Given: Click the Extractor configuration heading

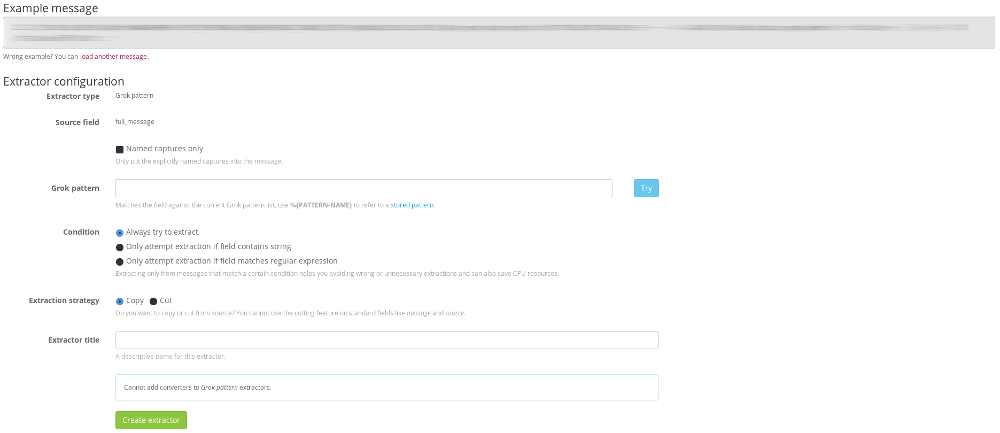Looking at the screenshot, I should pyautogui.click(x=64, y=81).
